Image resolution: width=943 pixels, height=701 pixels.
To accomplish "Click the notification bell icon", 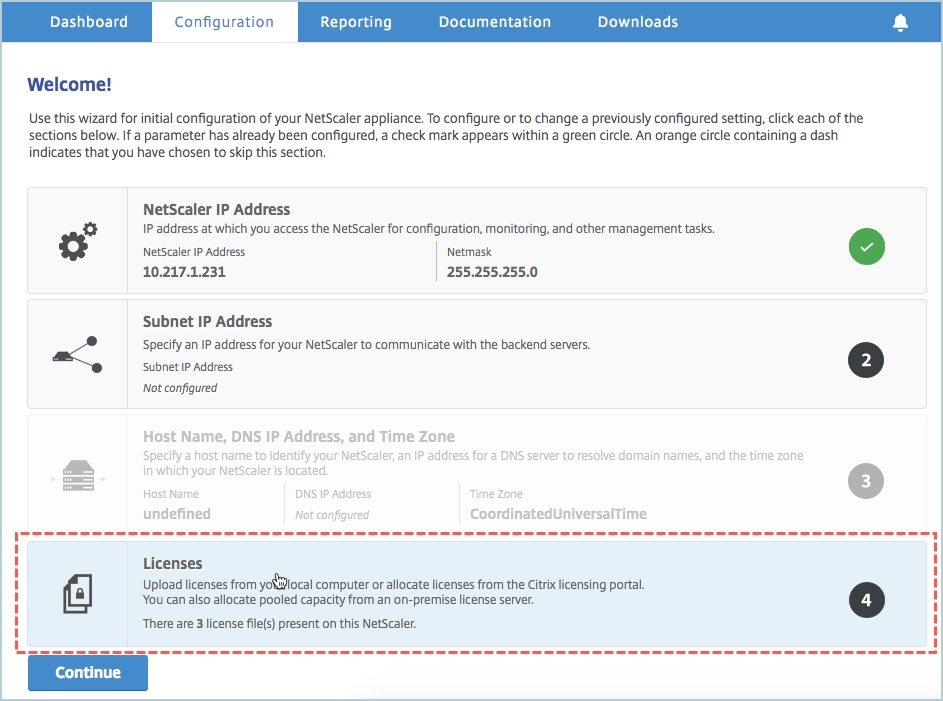I will (900, 23).
